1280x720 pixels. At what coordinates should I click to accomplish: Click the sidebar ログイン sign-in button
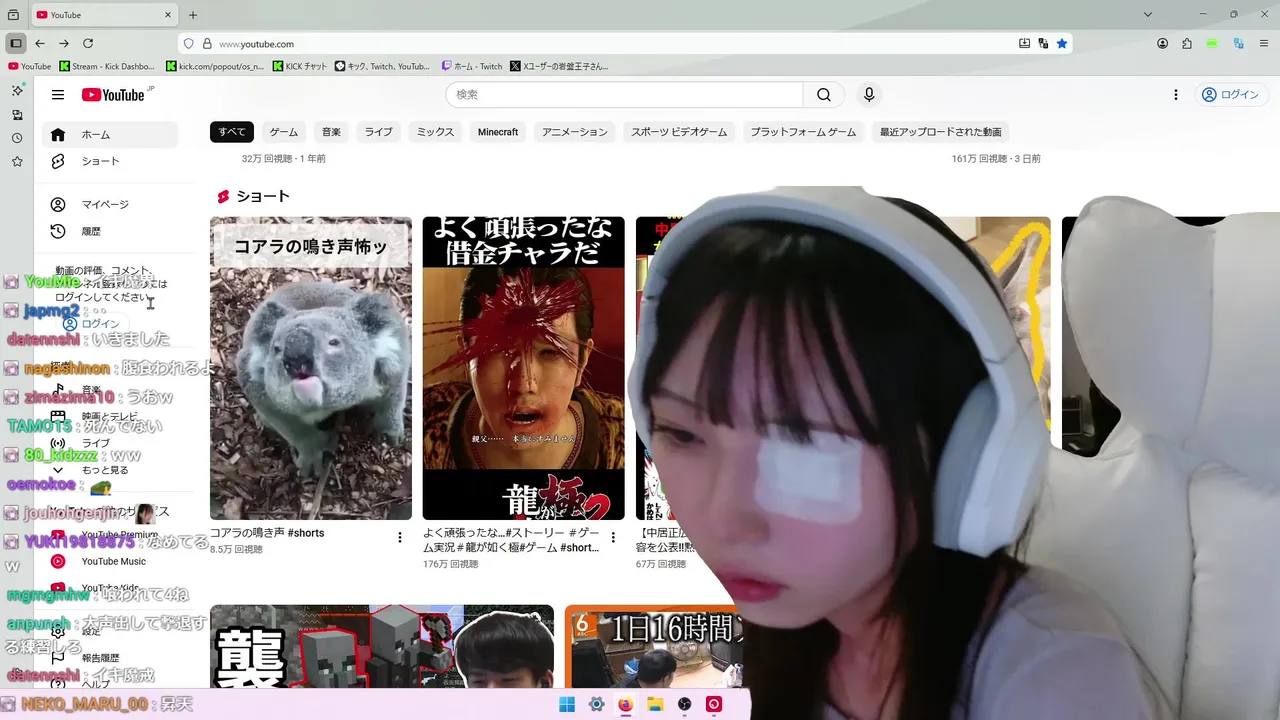[x=91, y=324]
